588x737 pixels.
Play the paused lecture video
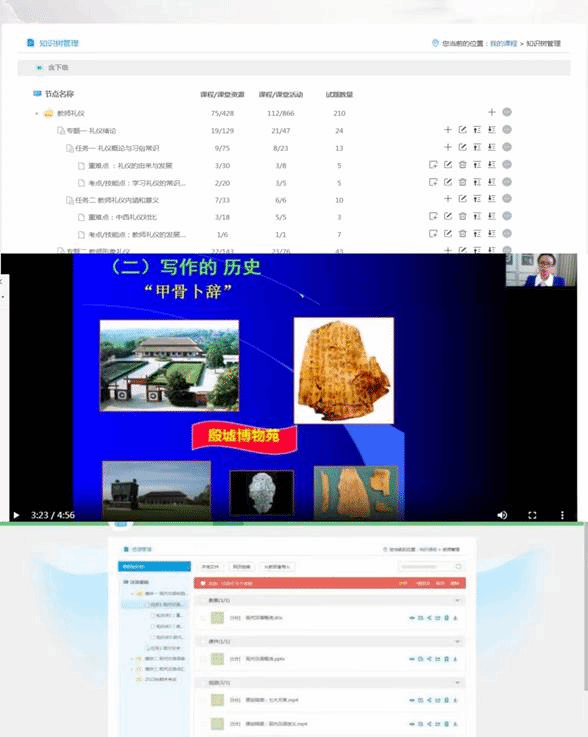[16, 515]
